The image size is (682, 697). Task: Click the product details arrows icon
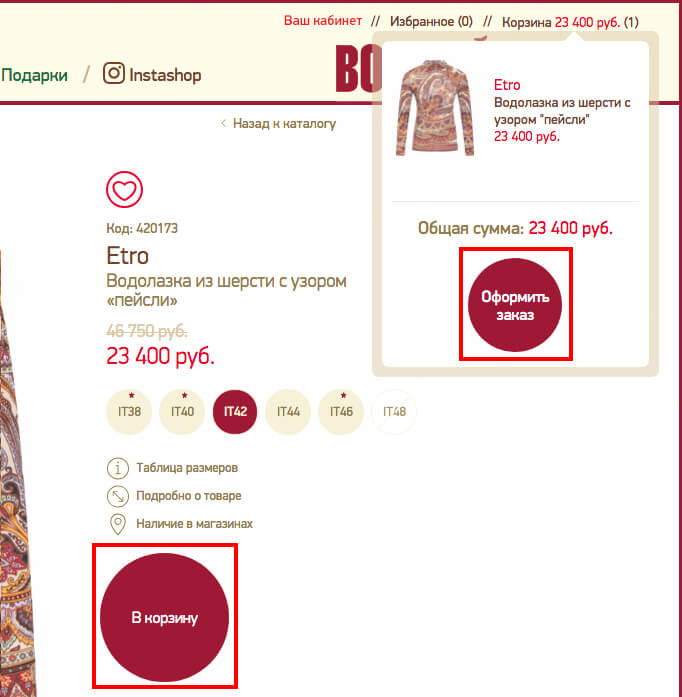pos(118,496)
